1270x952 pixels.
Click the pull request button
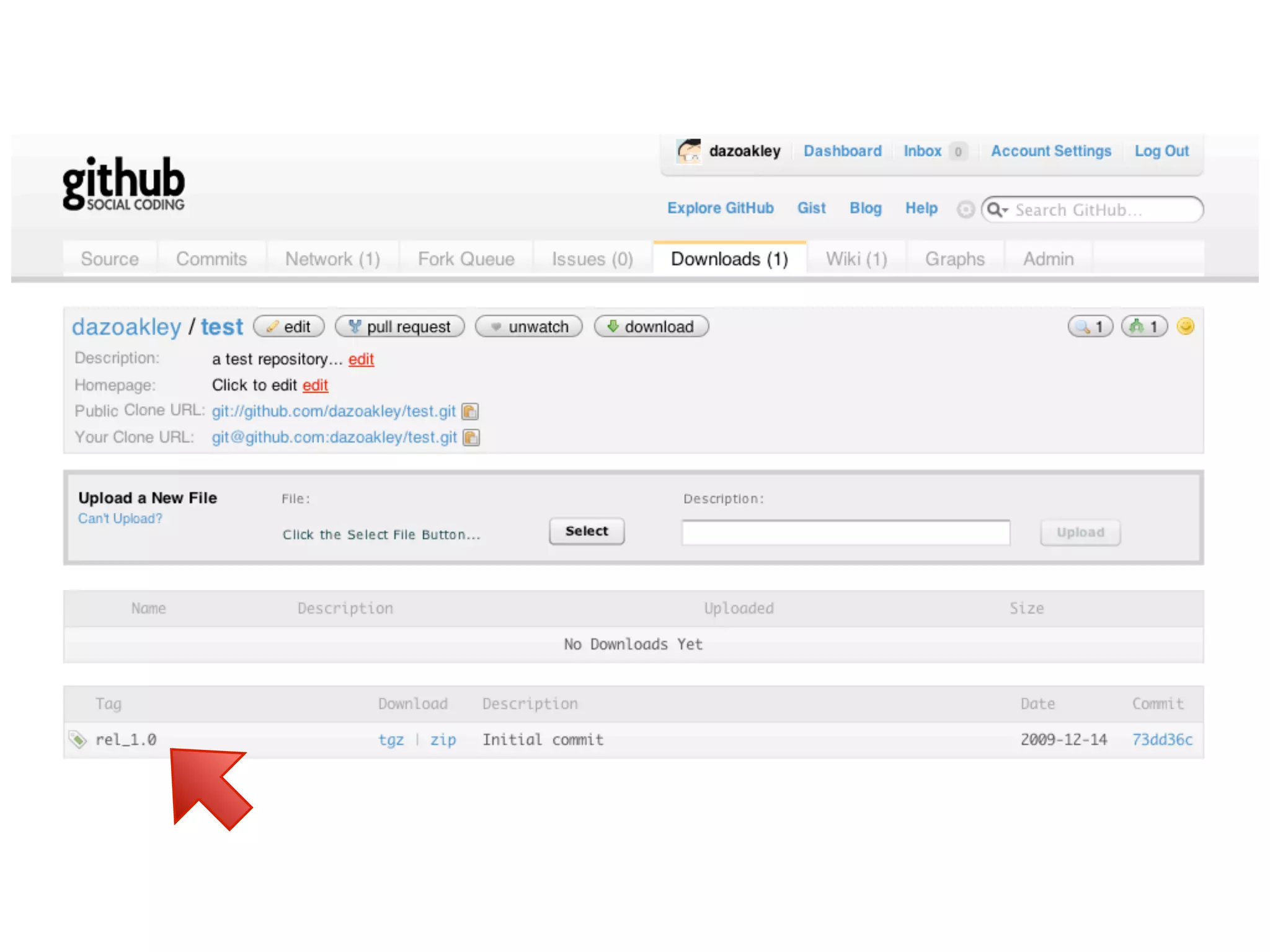(399, 327)
